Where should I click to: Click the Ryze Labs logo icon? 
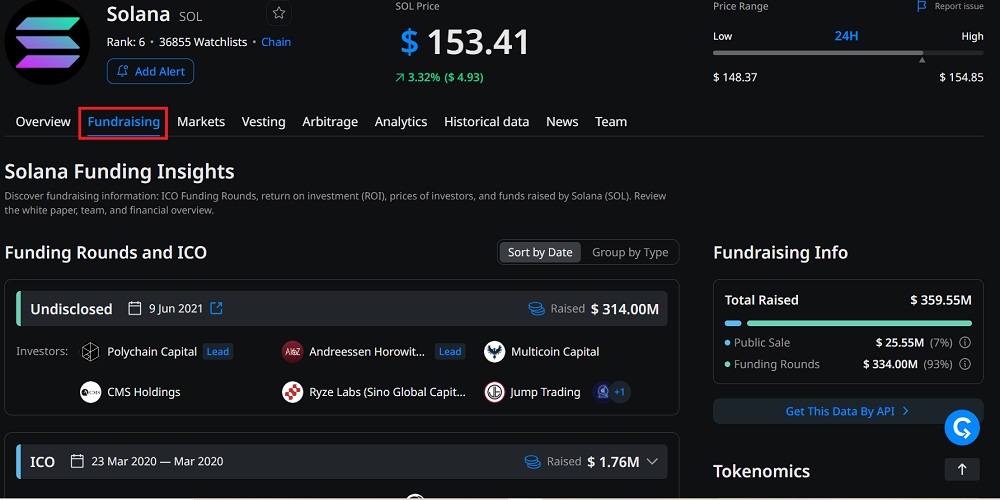click(x=292, y=392)
